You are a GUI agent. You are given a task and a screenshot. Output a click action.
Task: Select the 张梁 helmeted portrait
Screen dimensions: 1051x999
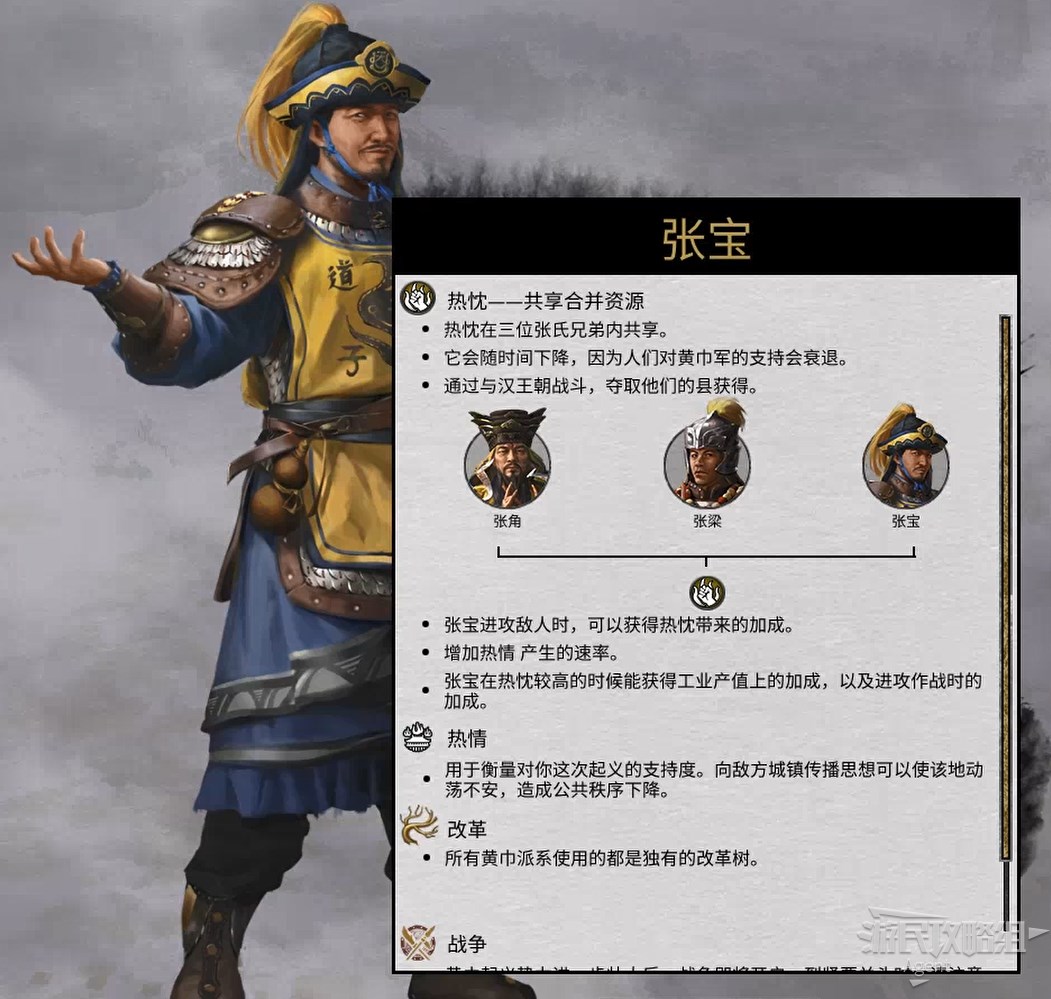coord(707,455)
